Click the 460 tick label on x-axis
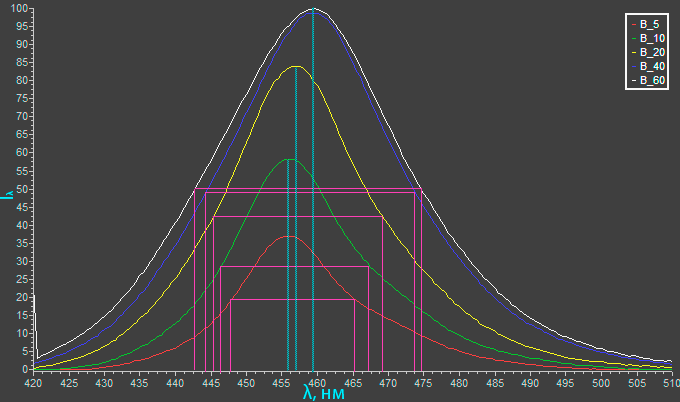The height and width of the screenshot is (402, 680). [x=316, y=381]
